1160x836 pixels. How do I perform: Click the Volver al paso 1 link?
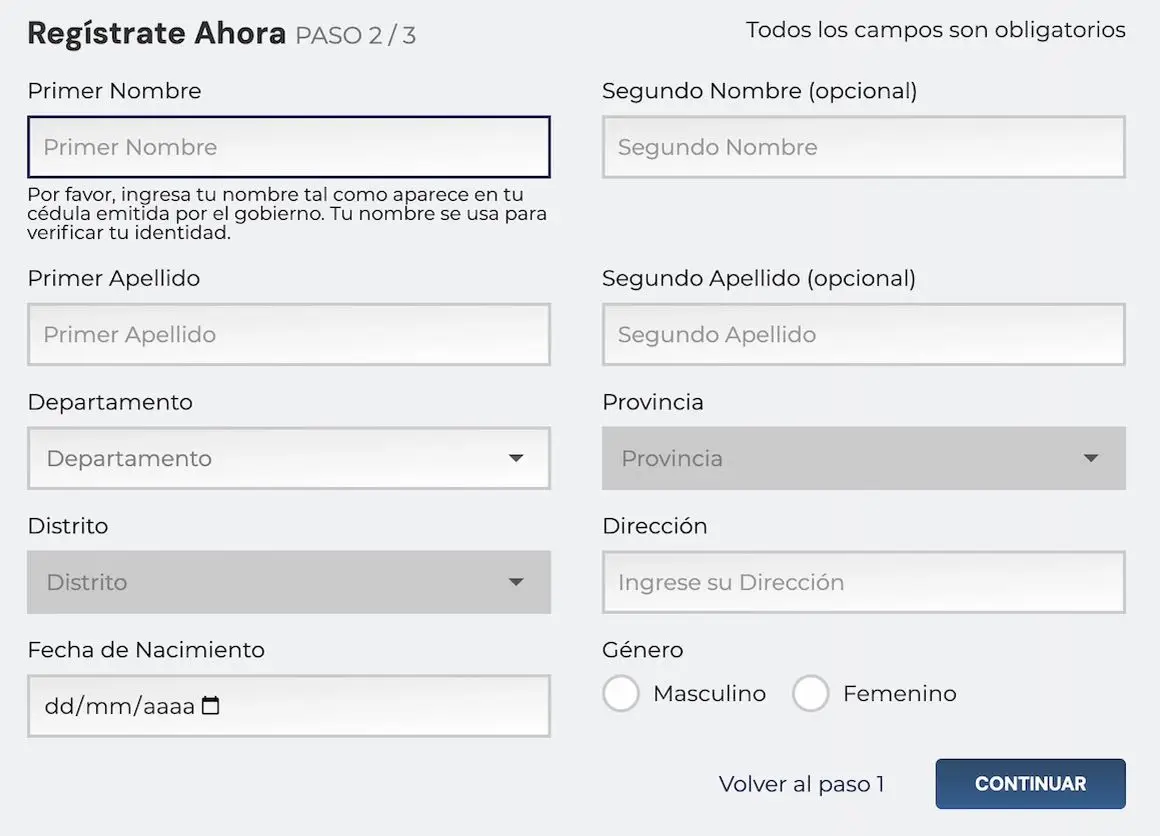[x=802, y=784]
